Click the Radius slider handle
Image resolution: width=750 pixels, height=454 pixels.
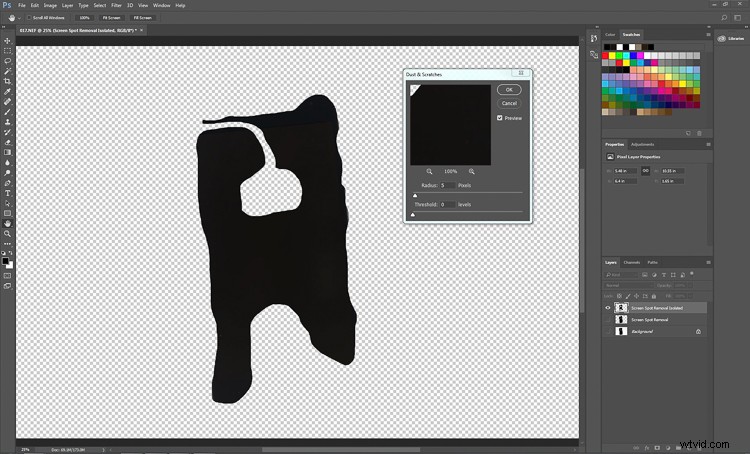pyautogui.click(x=416, y=195)
